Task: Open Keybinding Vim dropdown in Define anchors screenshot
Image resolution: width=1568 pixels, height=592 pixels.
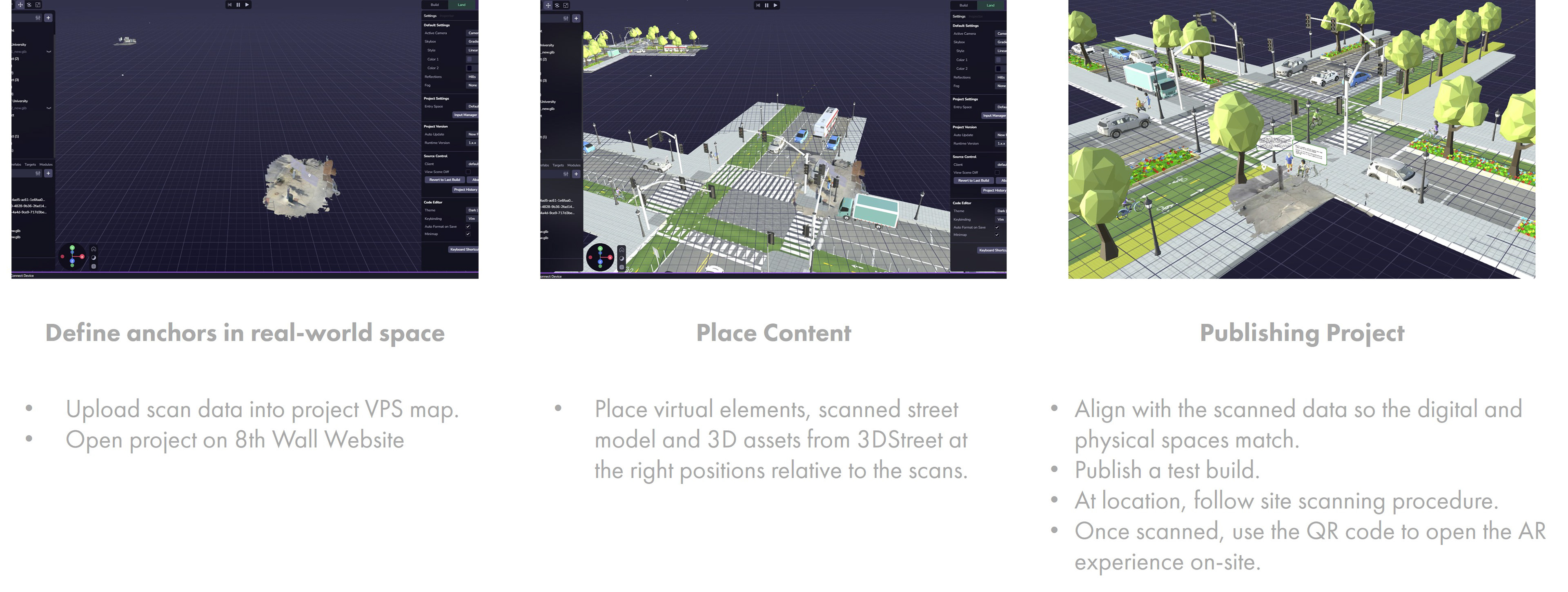Action: 472,218
